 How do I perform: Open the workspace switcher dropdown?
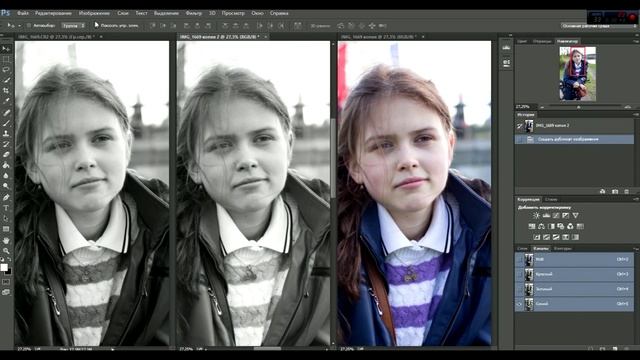[598, 26]
